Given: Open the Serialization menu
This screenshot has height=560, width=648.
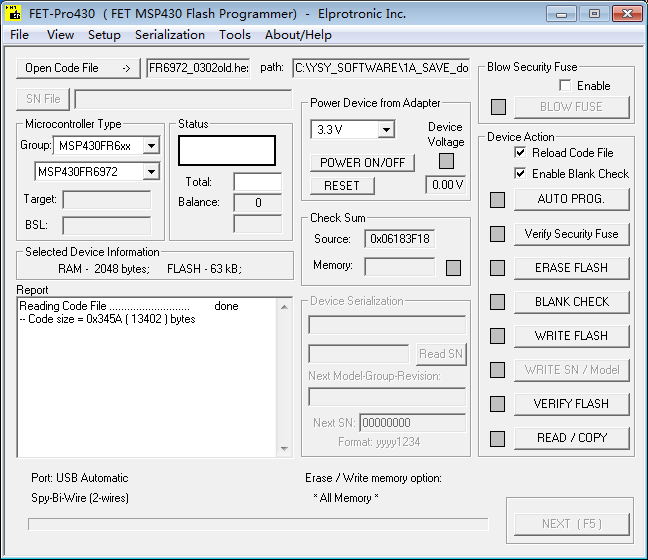Looking at the screenshot, I should (170, 35).
